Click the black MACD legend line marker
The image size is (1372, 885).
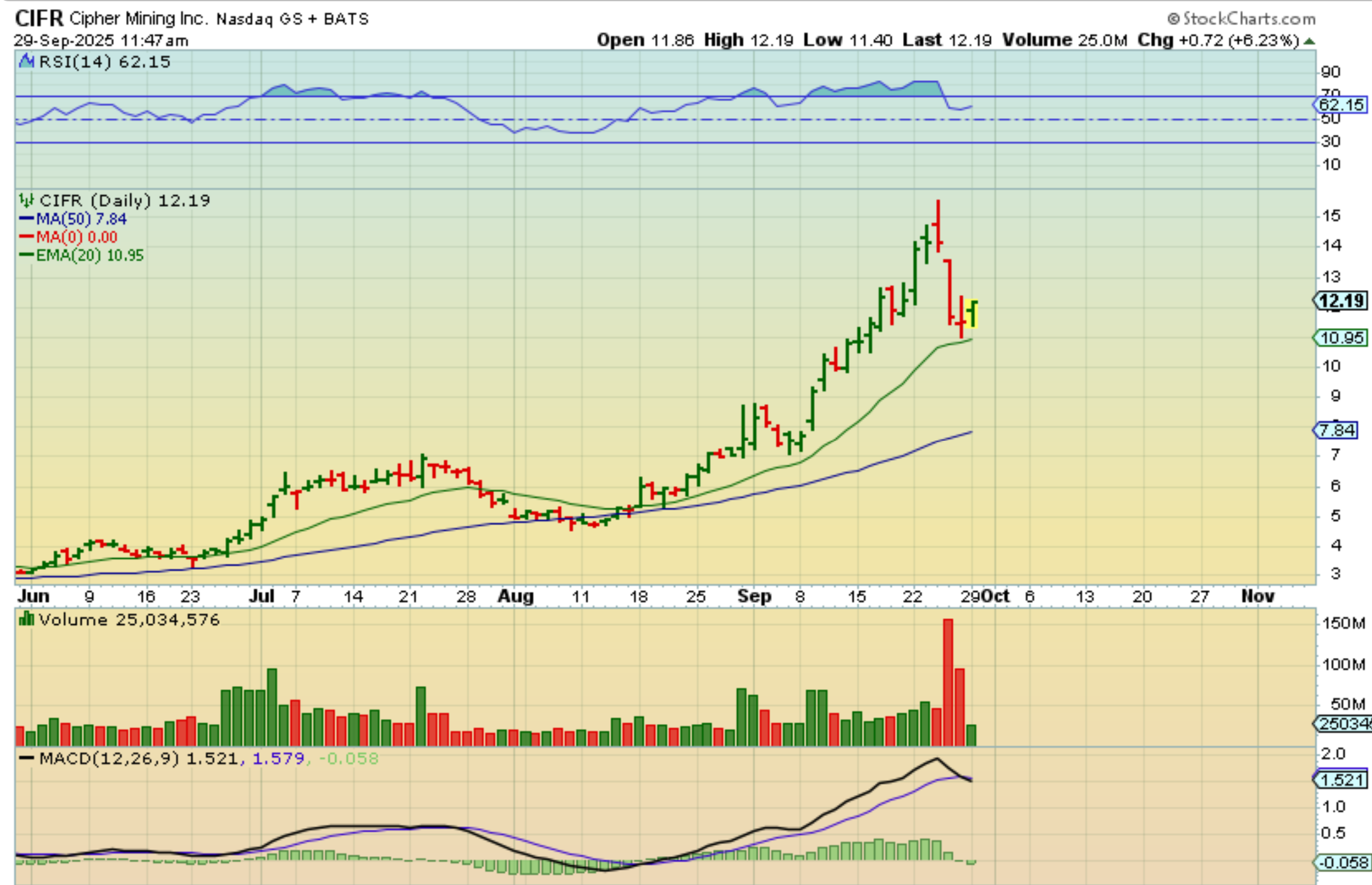pos(26,758)
